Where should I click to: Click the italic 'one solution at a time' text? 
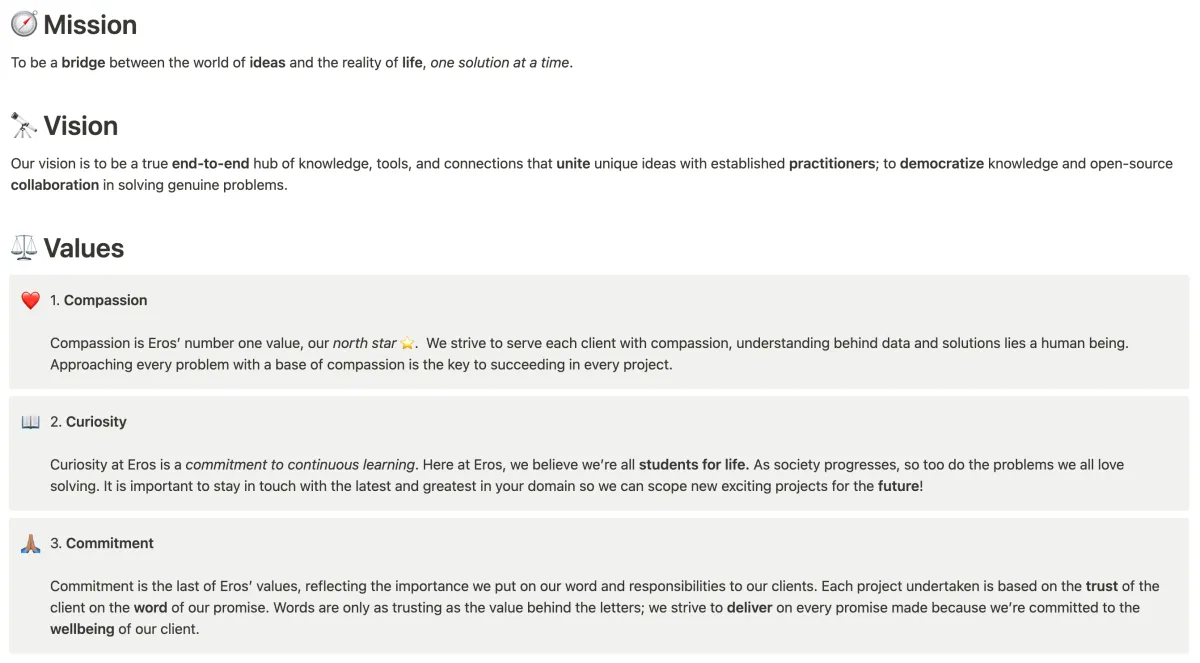pos(500,63)
